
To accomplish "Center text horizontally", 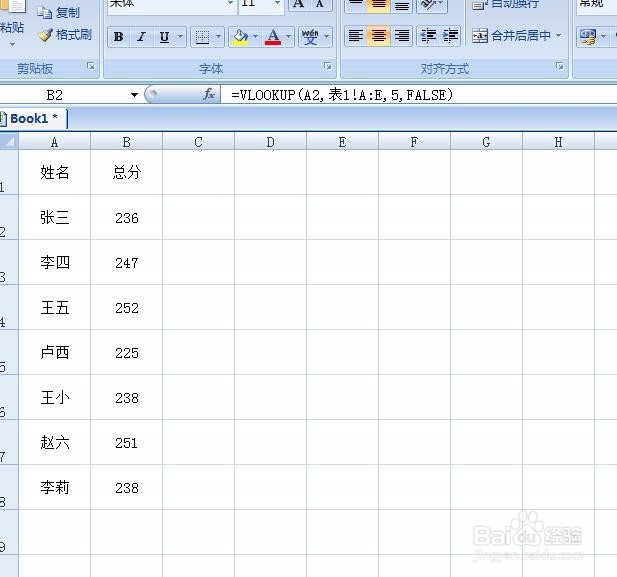I will click(378, 36).
